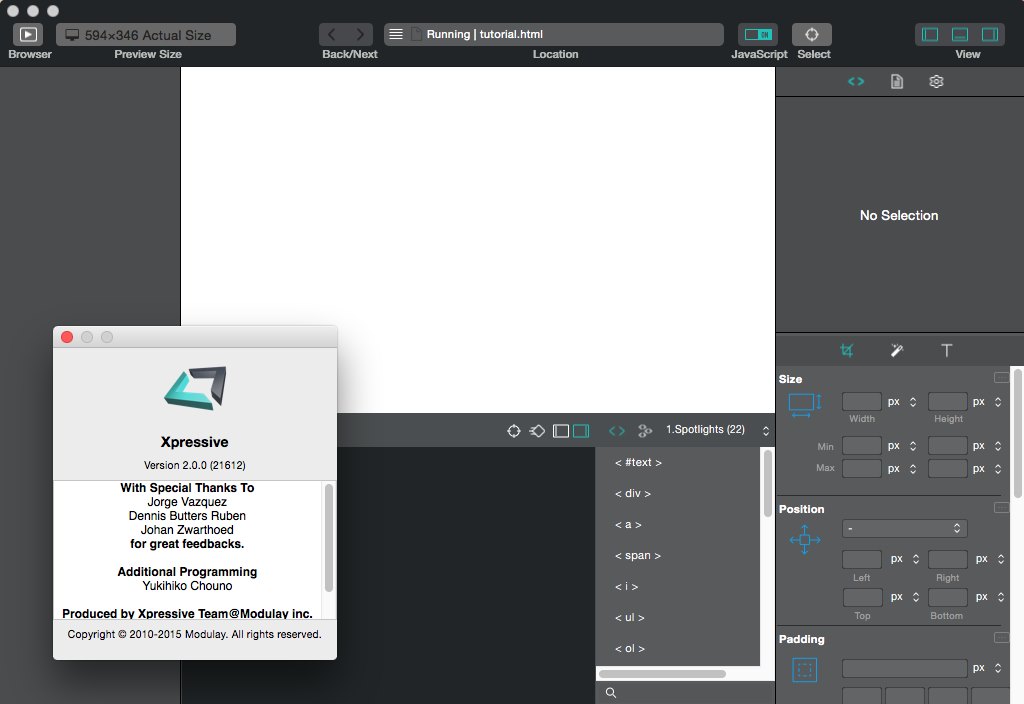1024x704 pixels.
Task: Click the About window credits scrollbar
Action: pyautogui.click(x=328, y=537)
